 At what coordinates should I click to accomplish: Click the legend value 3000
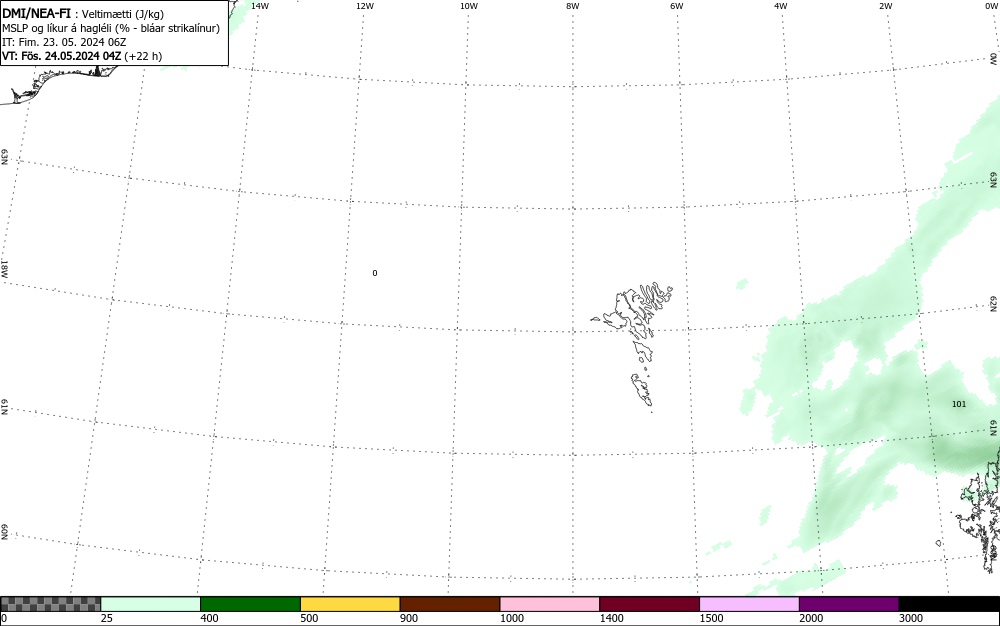point(911,618)
